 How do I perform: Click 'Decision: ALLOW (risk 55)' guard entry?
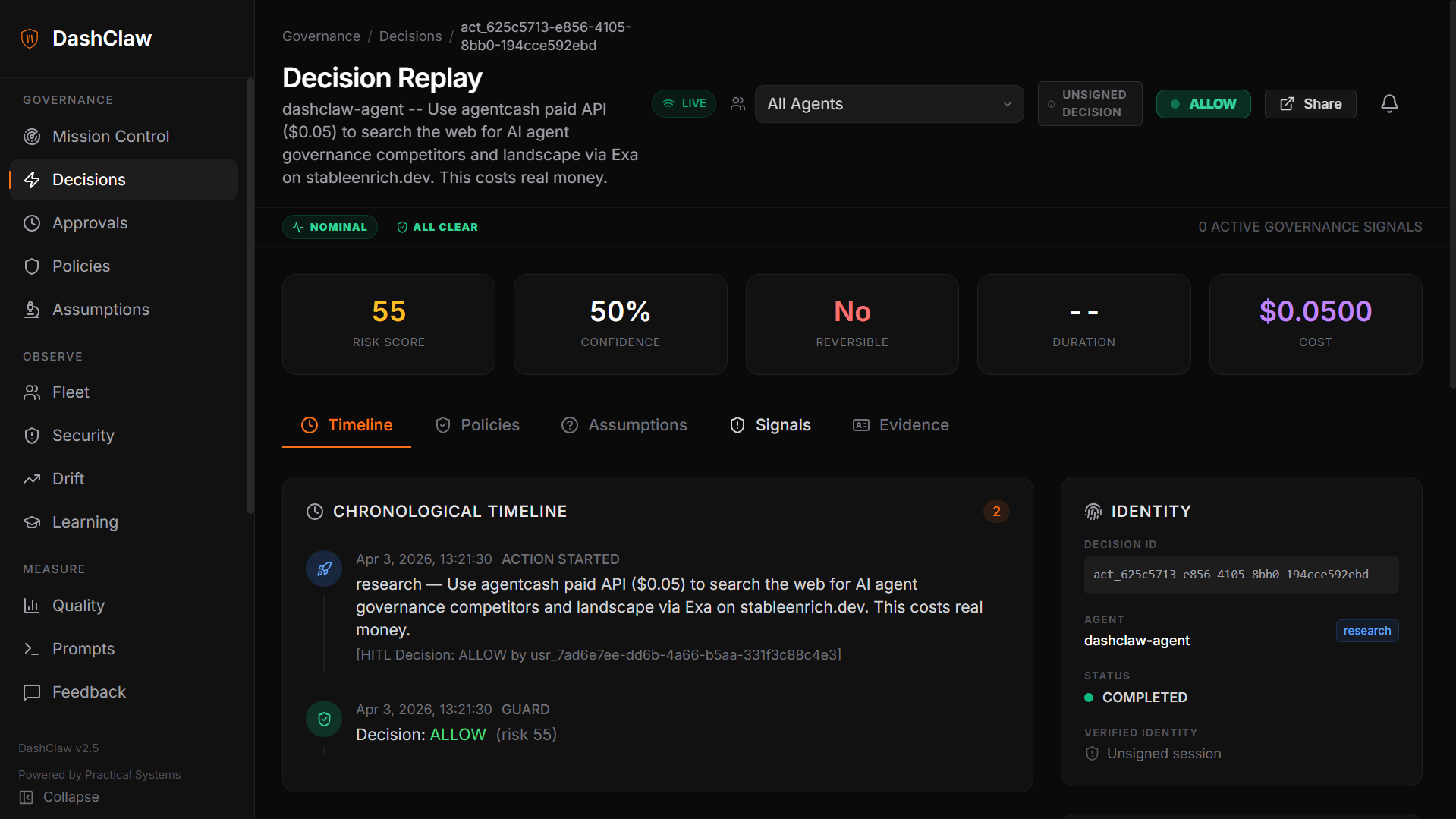457,735
